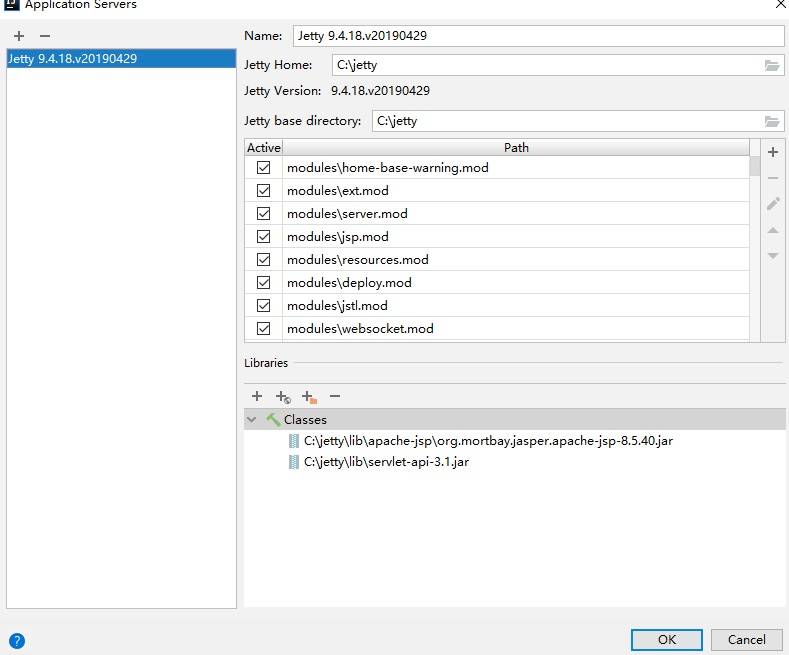Click into the Name input field
The height and width of the screenshot is (655, 789).
coord(538,35)
